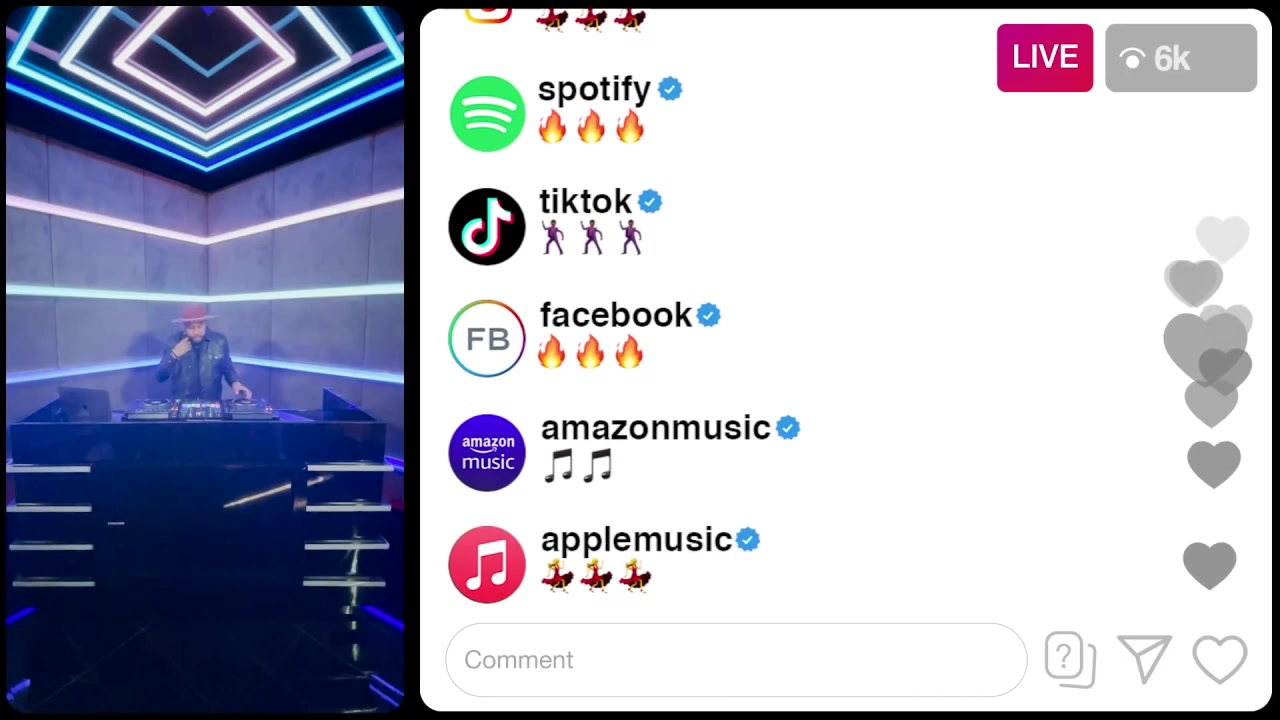The image size is (1280, 720).
Task: Click the music notes comment from amazonmusic
Action: tap(577, 466)
